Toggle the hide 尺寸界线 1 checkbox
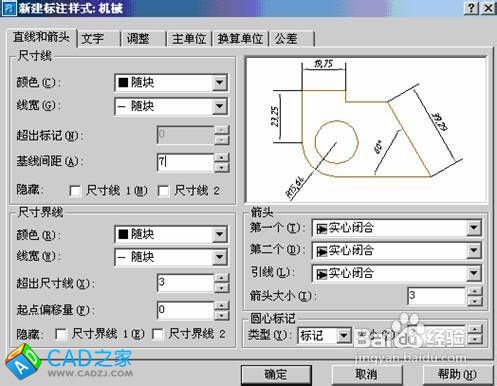Viewport: 497px width, 386px height. pyautogui.click(x=61, y=334)
